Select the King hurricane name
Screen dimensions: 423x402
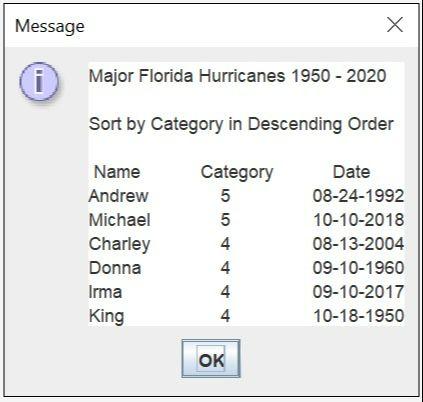click(x=107, y=316)
